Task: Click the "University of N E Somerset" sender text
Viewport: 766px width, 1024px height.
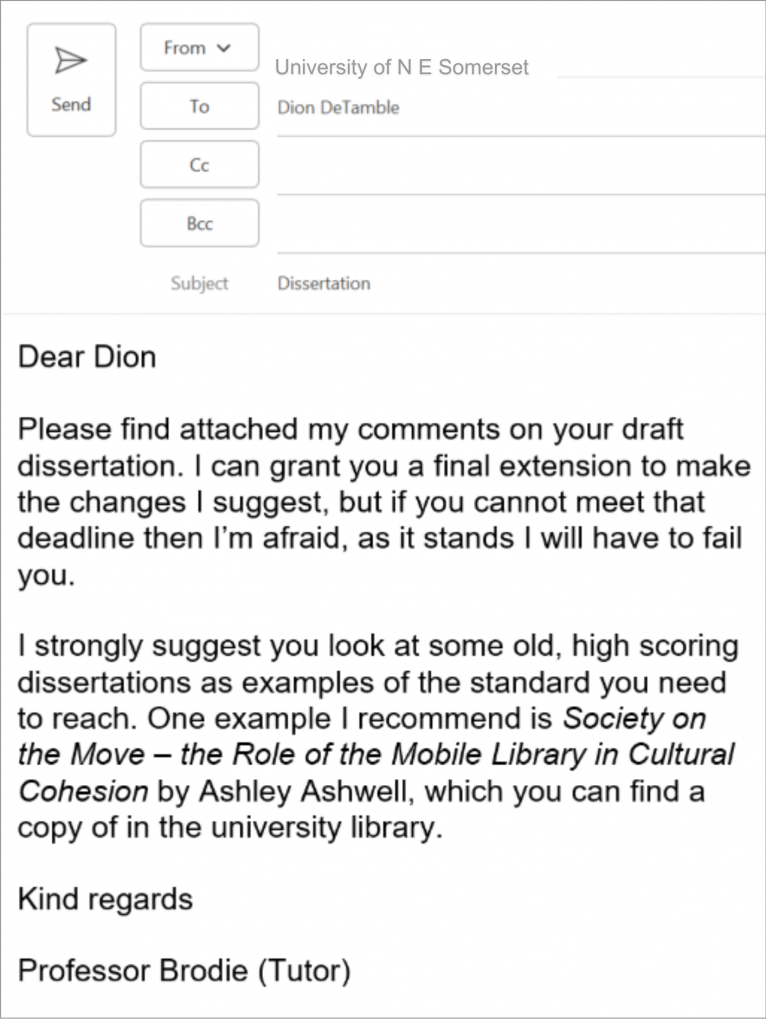Action: tap(401, 68)
